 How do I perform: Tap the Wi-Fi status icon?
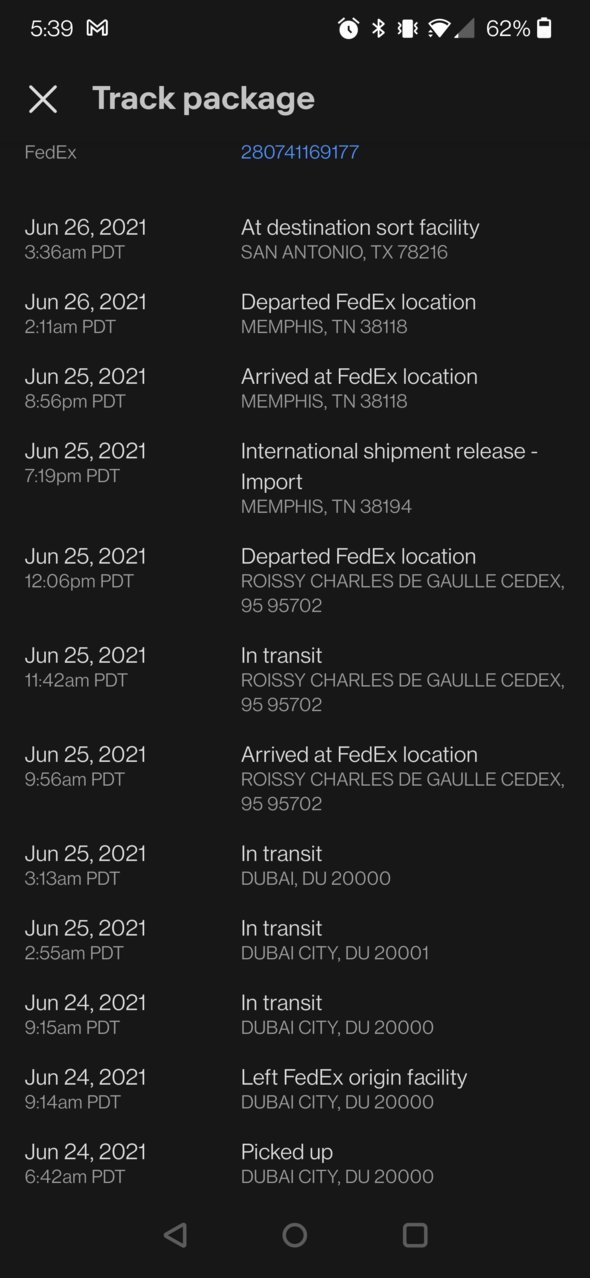pyautogui.click(x=438, y=28)
